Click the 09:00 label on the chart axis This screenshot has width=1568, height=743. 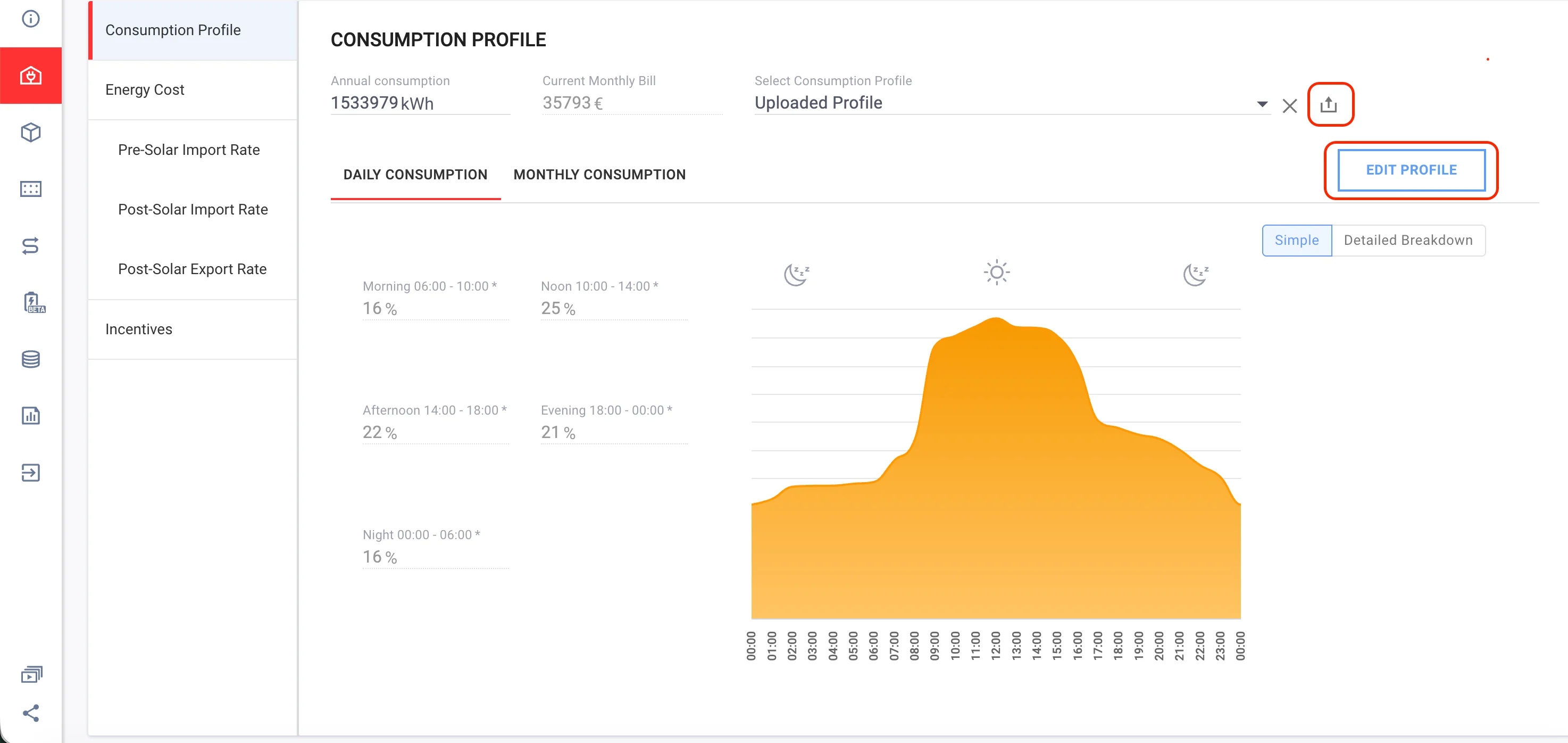tap(935, 646)
